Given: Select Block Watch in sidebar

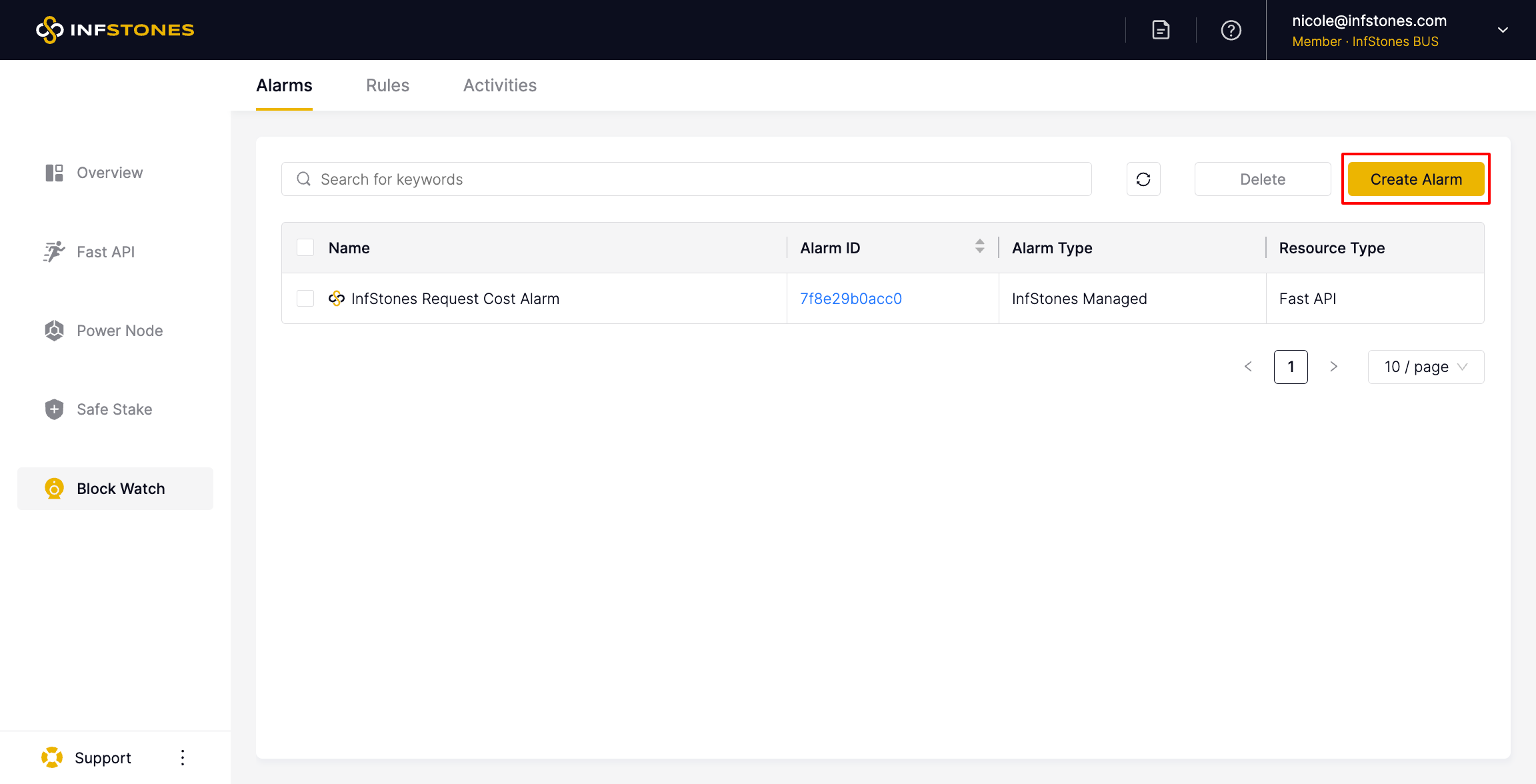Looking at the screenshot, I should pyautogui.click(x=120, y=489).
